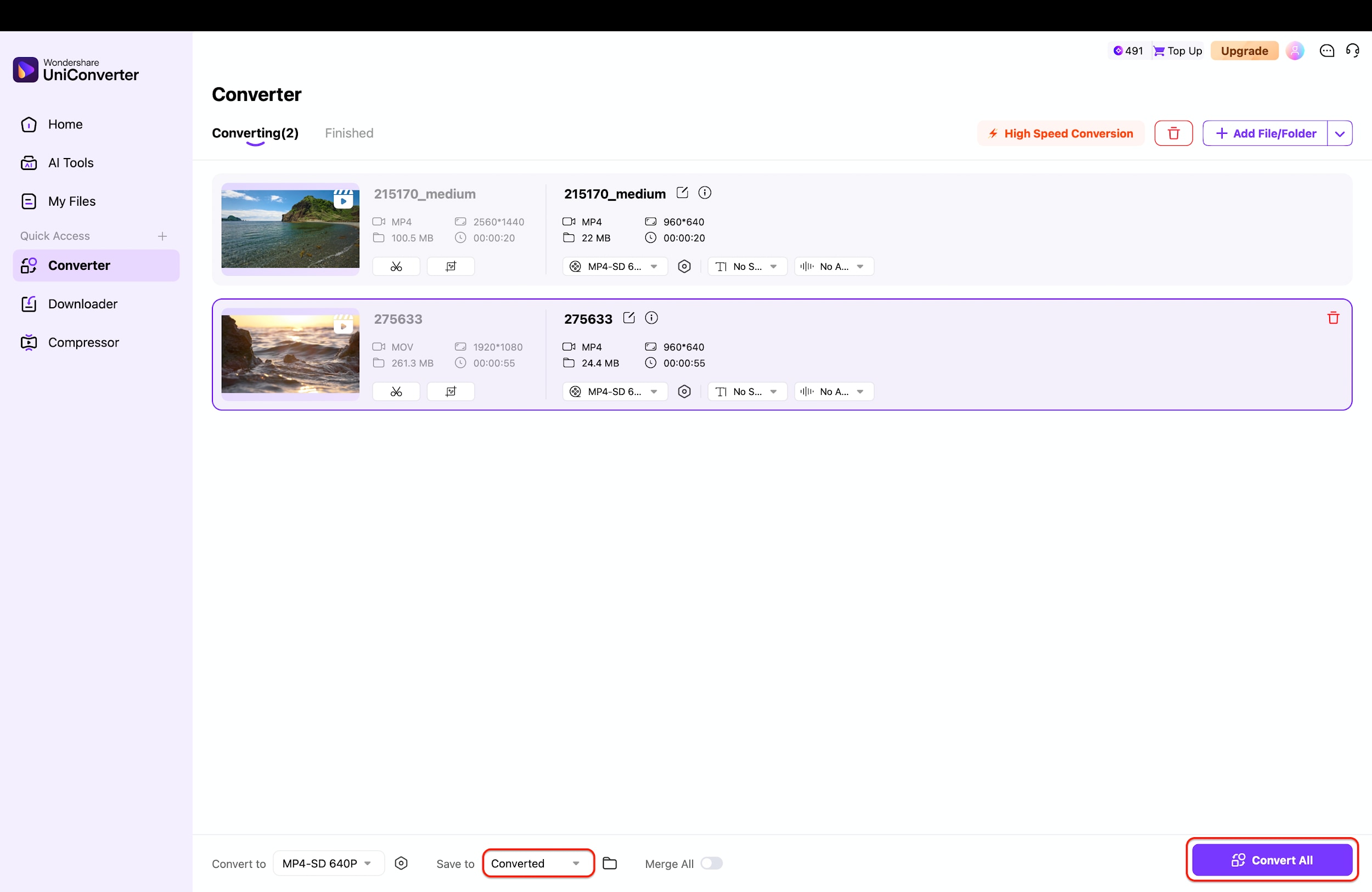The image size is (1372, 892).
Task: Open the Compressor tool
Action: 83,342
